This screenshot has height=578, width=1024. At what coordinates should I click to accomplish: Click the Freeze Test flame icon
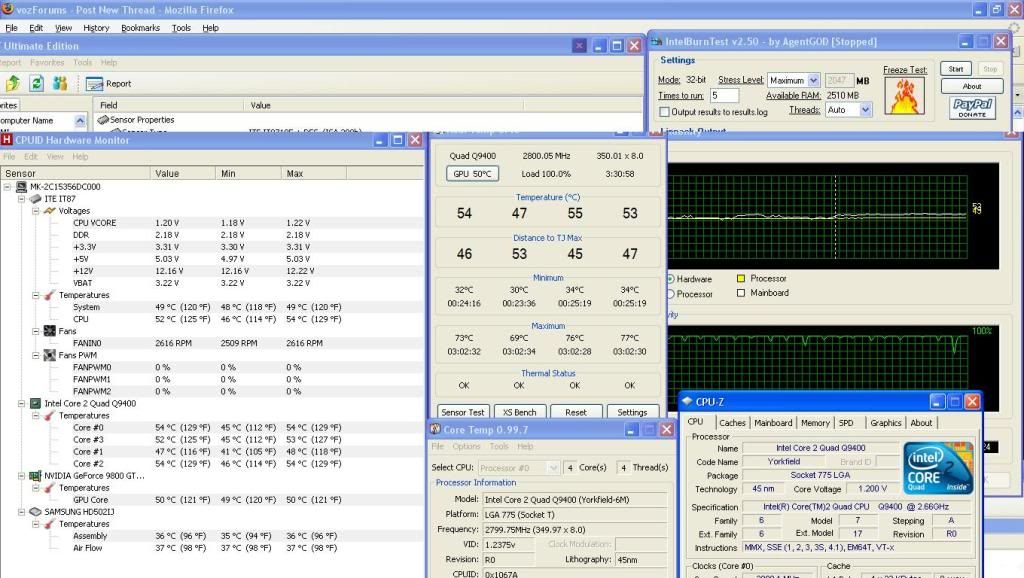(904, 96)
